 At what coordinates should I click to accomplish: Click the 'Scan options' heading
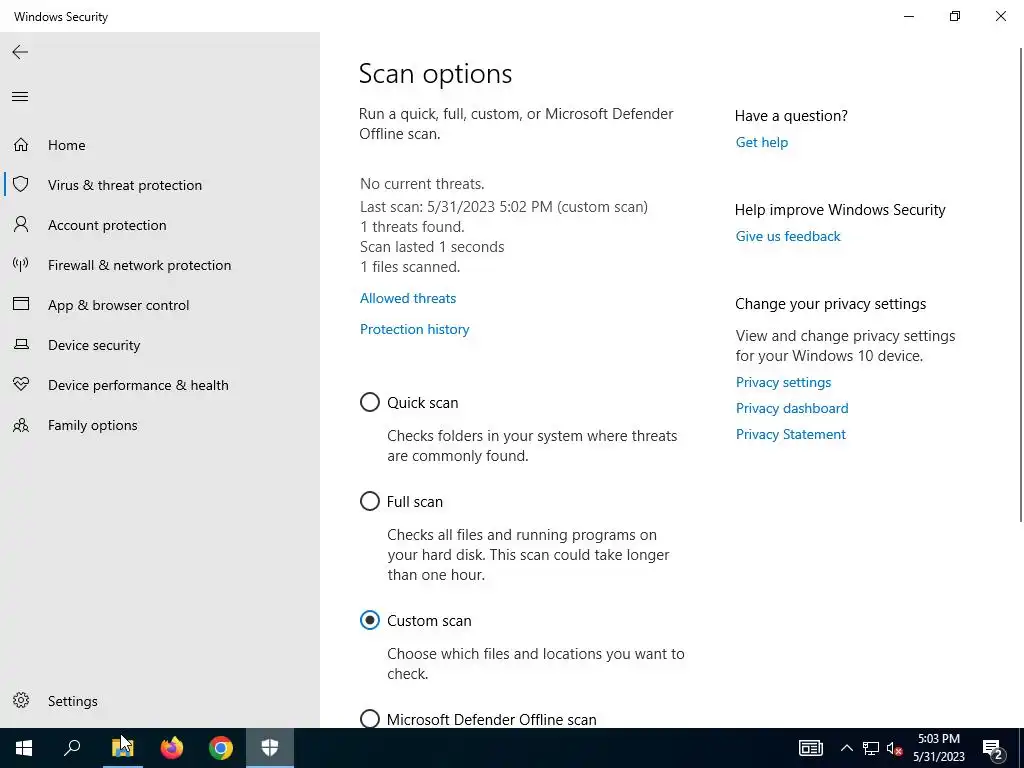pyautogui.click(x=436, y=74)
